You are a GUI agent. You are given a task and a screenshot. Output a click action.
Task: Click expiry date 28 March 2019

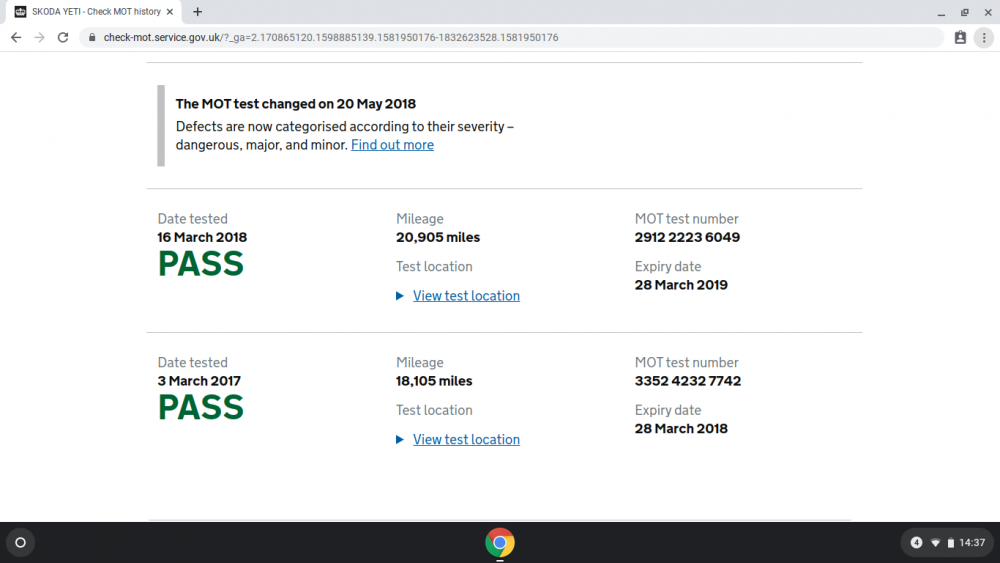681,285
